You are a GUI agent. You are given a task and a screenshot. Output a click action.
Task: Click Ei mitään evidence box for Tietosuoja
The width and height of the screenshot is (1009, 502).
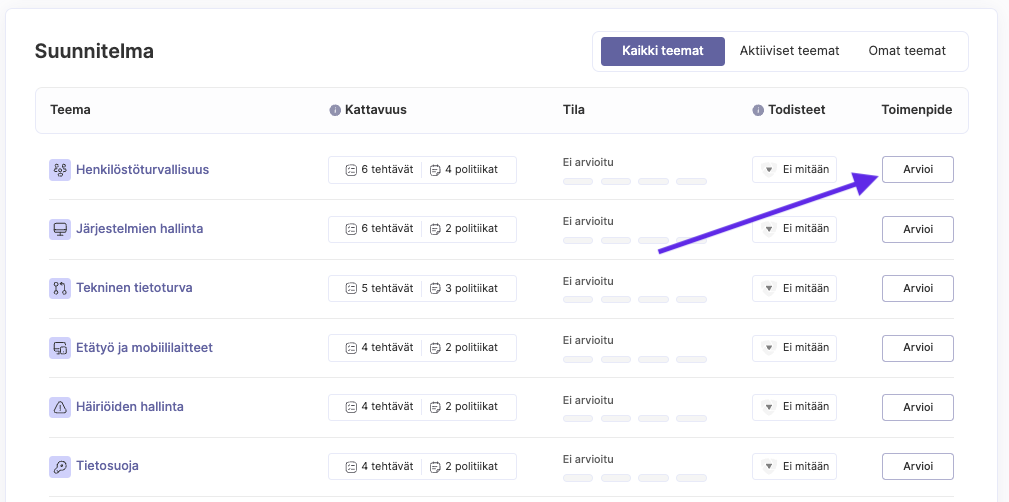[795, 466]
